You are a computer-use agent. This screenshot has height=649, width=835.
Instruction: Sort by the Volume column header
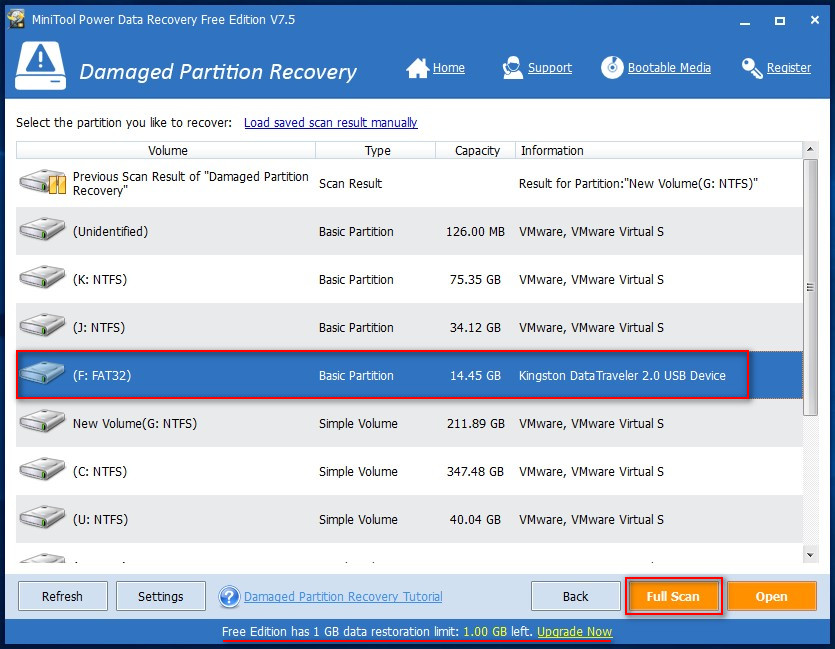pyautogui.click(x=166, y=151)
